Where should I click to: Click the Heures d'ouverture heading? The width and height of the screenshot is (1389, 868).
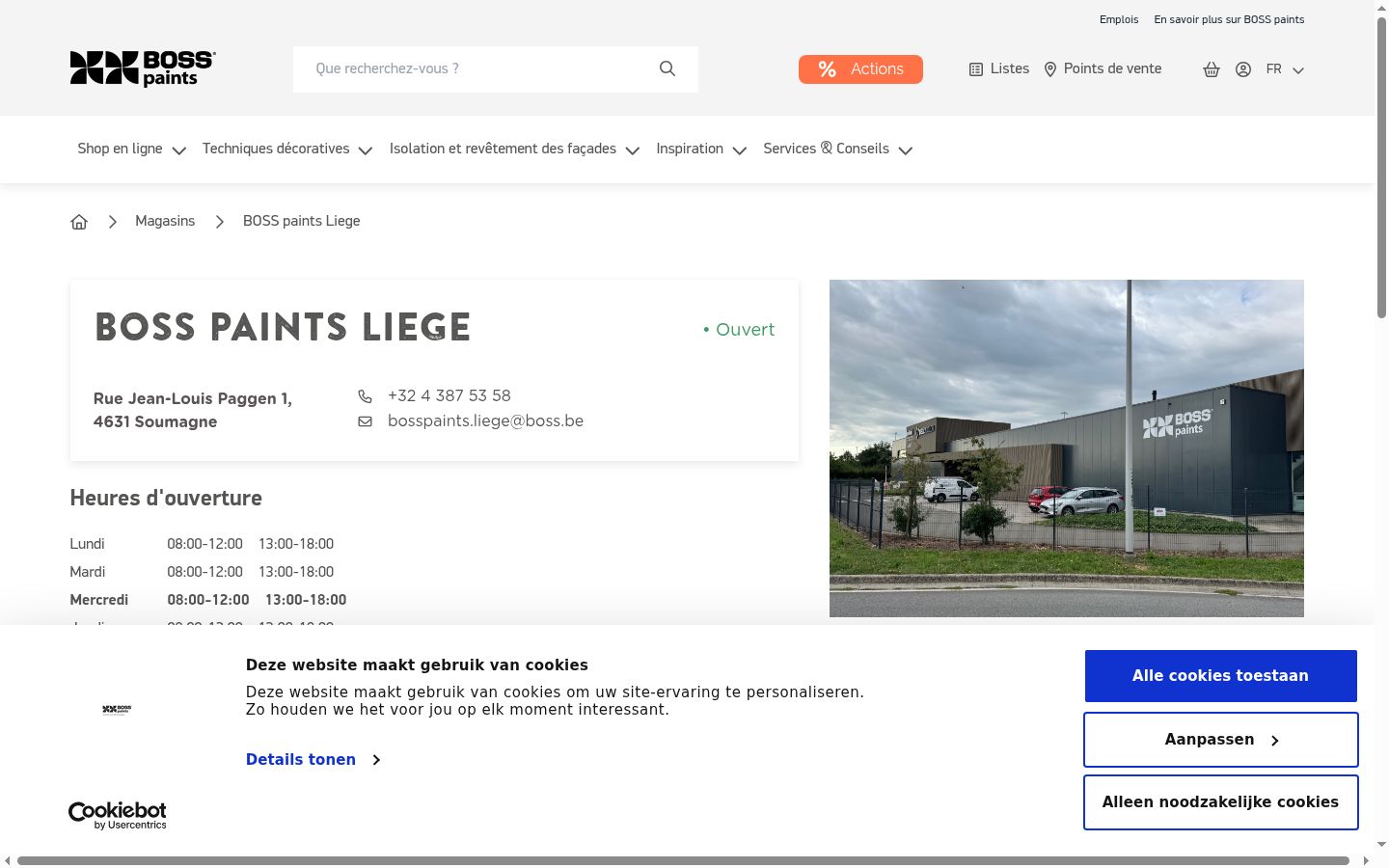[x=166, y=499]
